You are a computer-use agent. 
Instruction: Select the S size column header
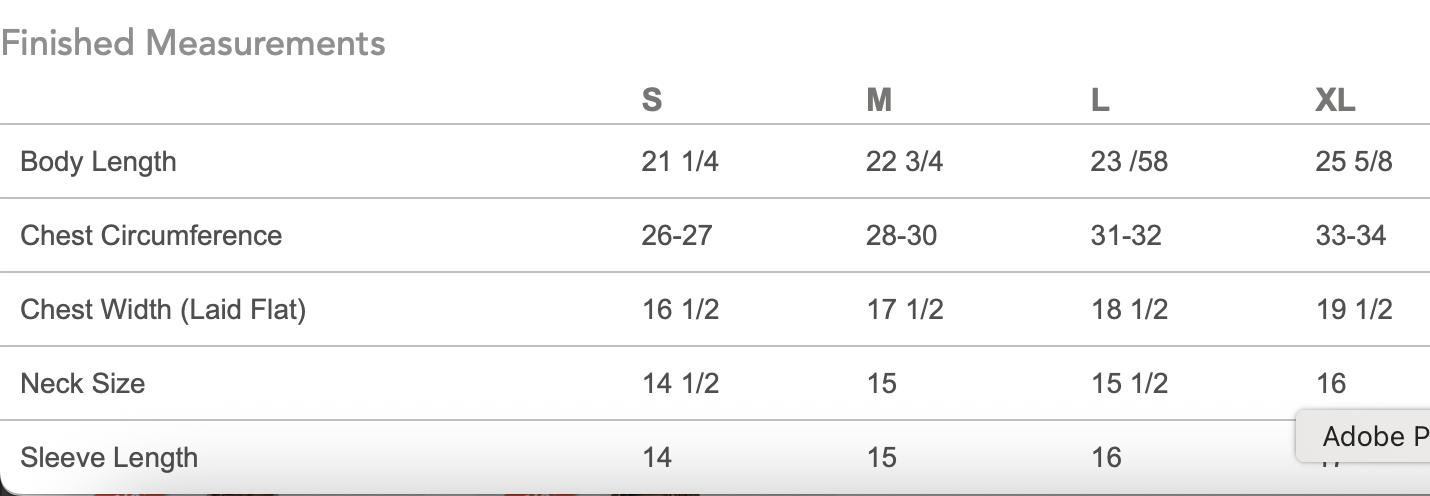pyautogui.click(x=651, y=100)
